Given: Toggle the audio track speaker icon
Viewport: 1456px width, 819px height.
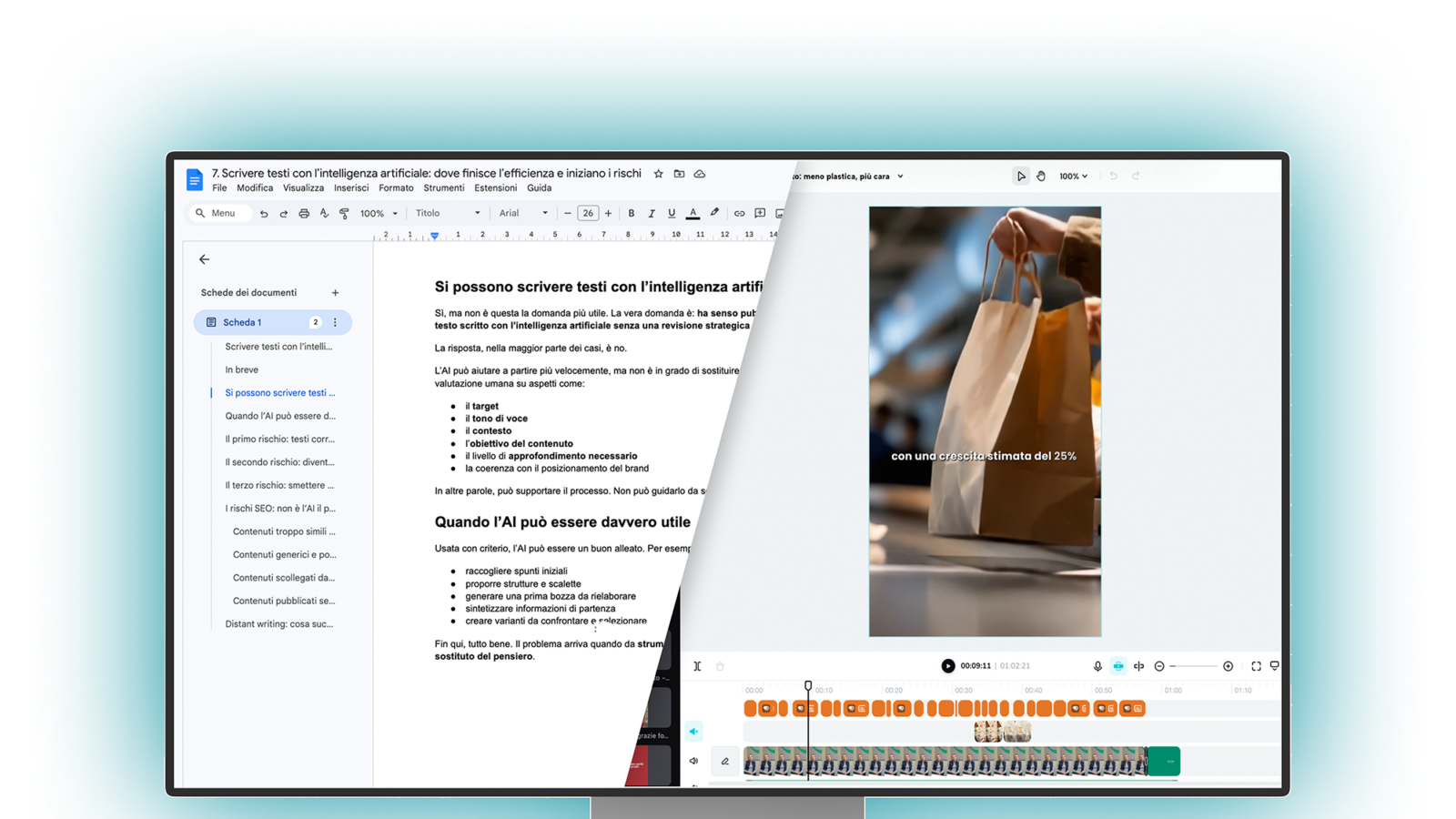Looking at the screenshot, I should click(x=694, y=732).
